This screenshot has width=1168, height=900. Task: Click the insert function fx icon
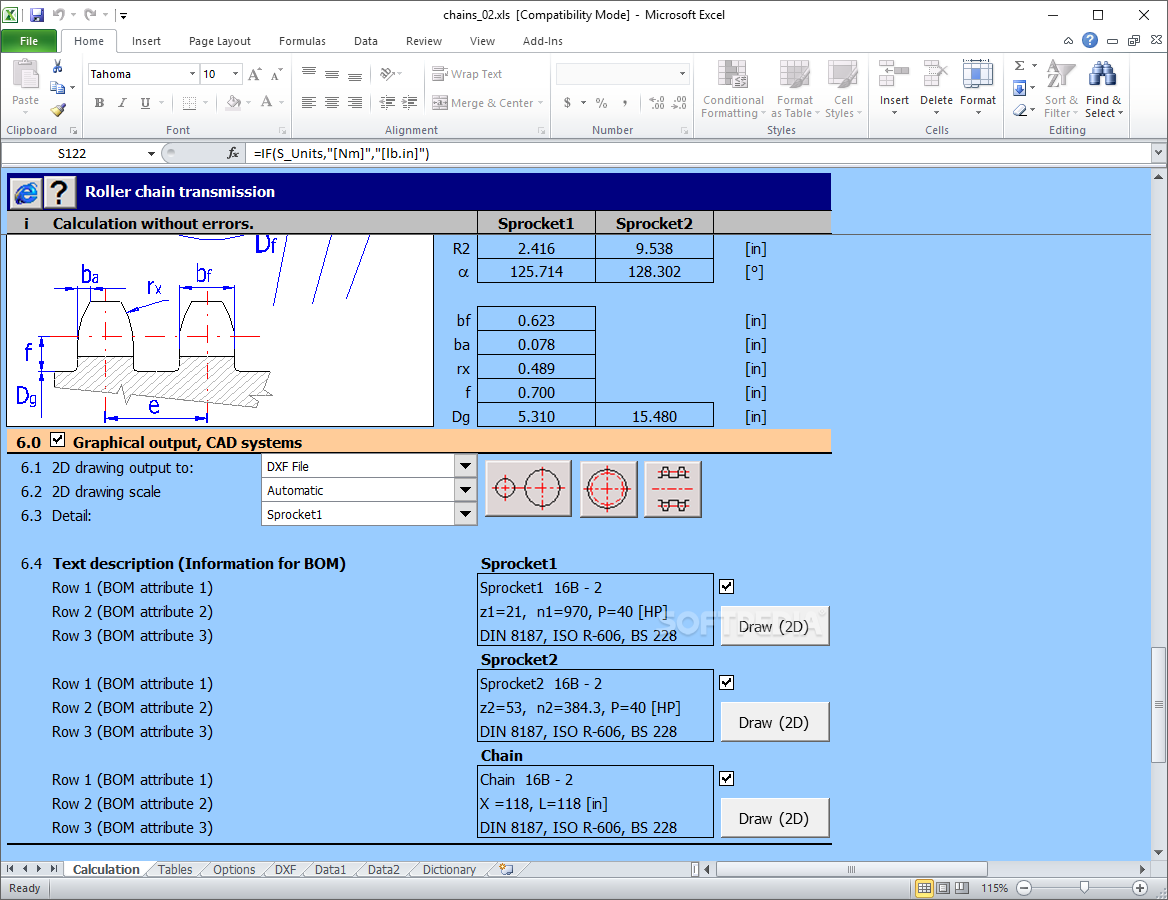tap(233, 153)
